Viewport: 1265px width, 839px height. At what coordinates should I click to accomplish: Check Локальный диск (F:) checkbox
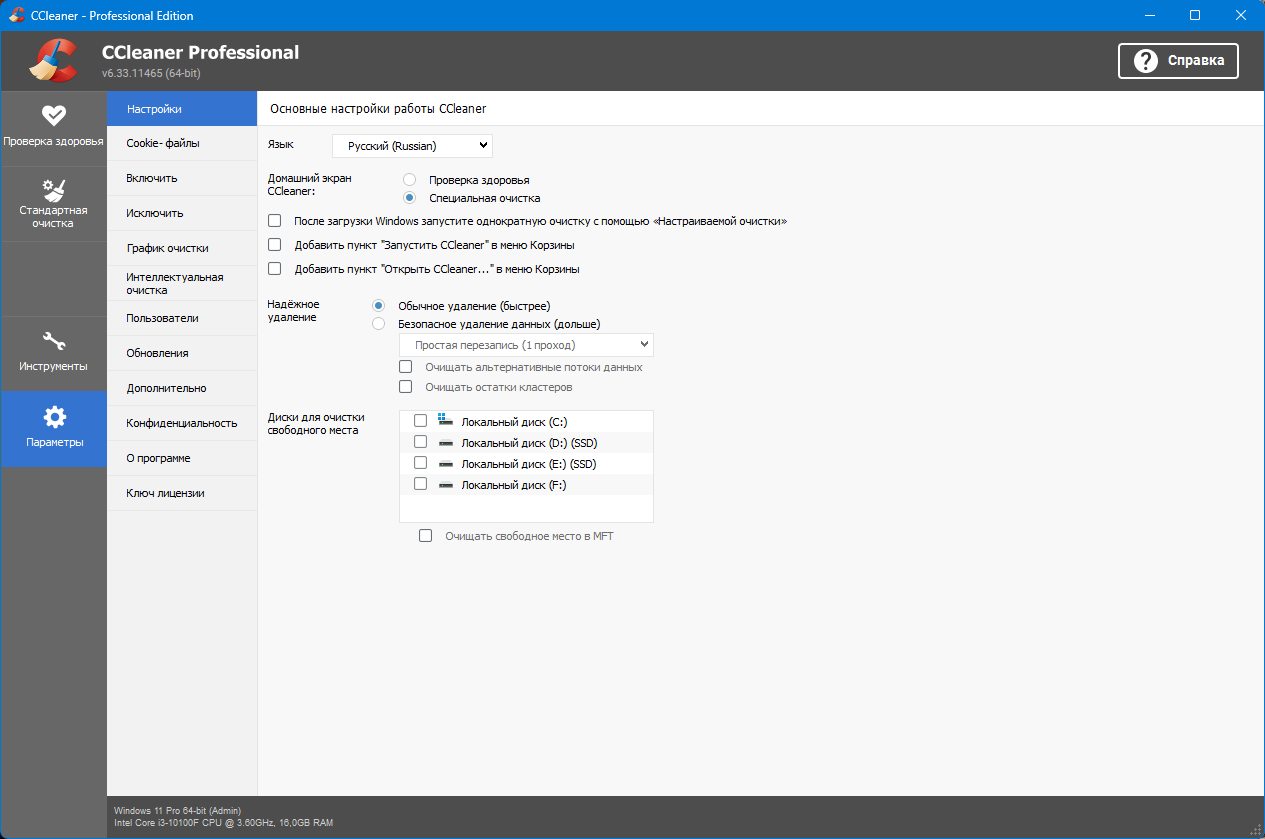[x=421, y=484]
